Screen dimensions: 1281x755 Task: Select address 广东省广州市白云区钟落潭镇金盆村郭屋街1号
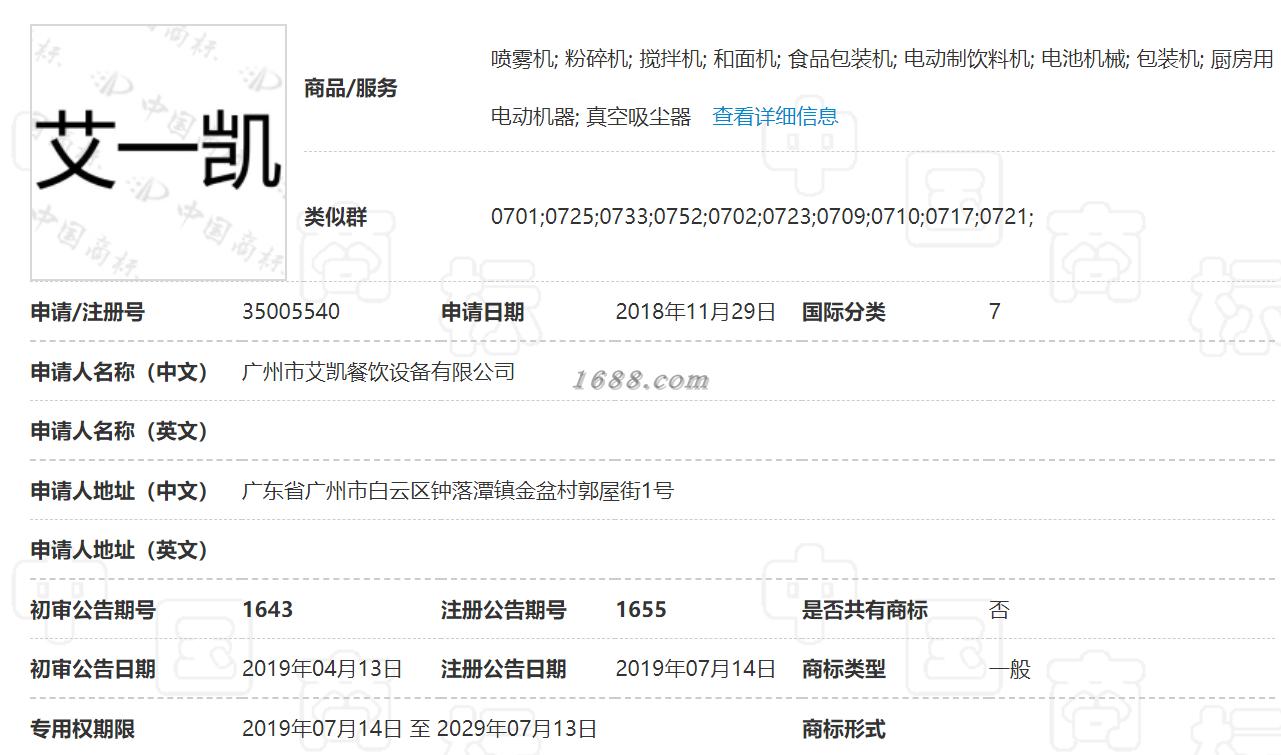[x=458, y=491]
